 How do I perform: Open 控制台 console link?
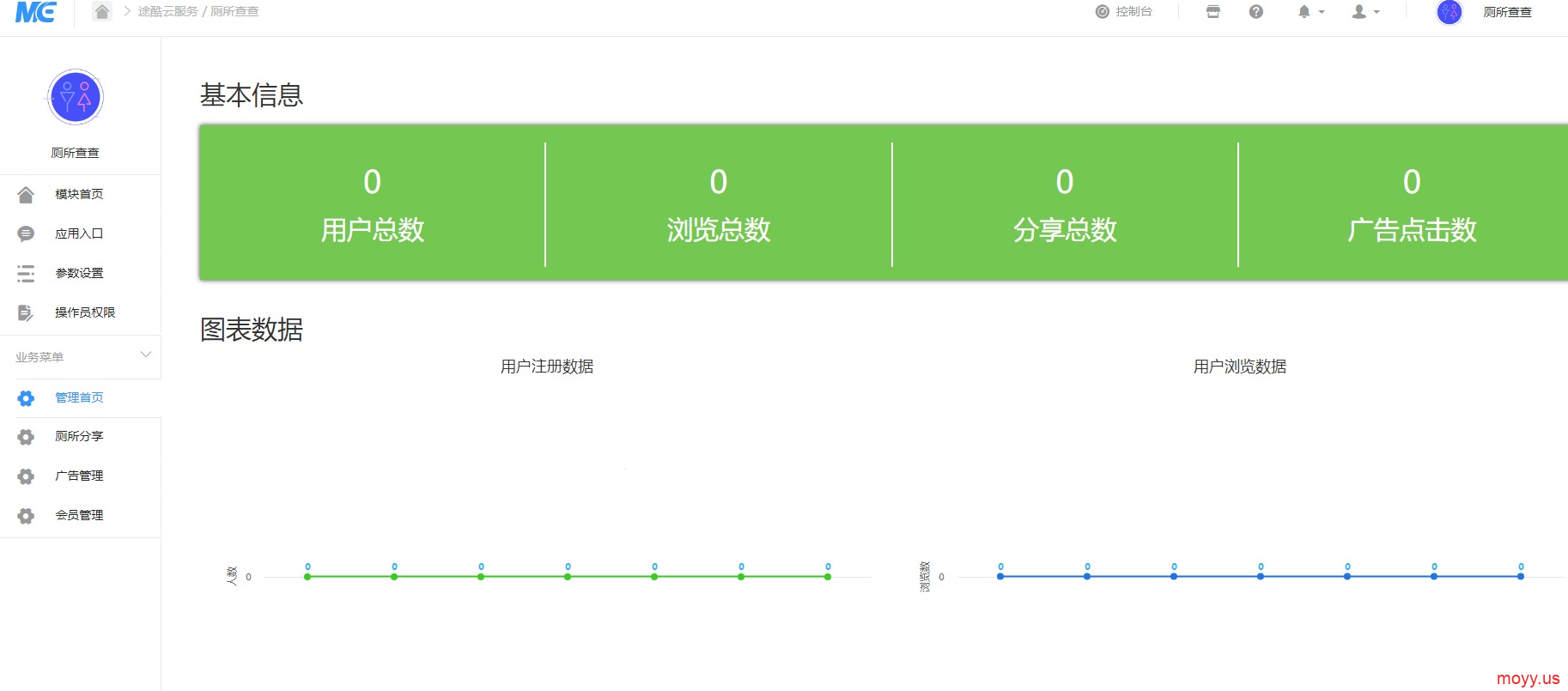[1124, 11]
